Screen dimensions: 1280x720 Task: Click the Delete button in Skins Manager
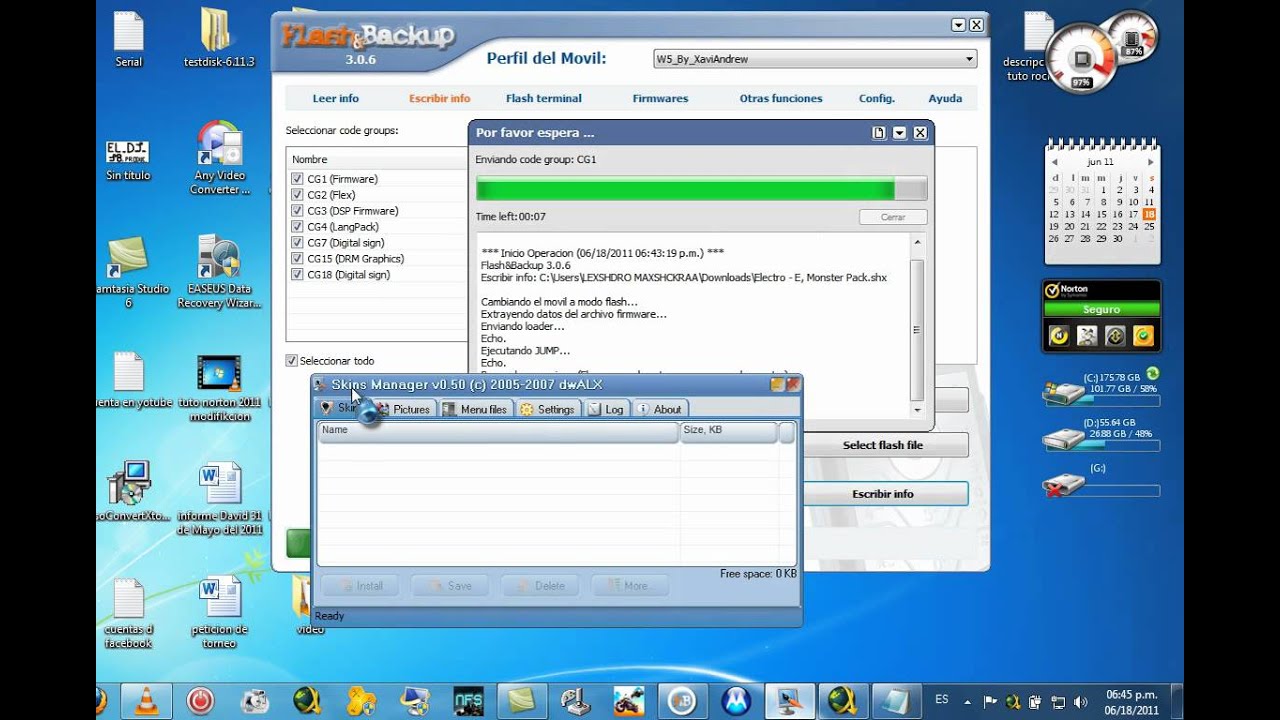click(540, 586)
